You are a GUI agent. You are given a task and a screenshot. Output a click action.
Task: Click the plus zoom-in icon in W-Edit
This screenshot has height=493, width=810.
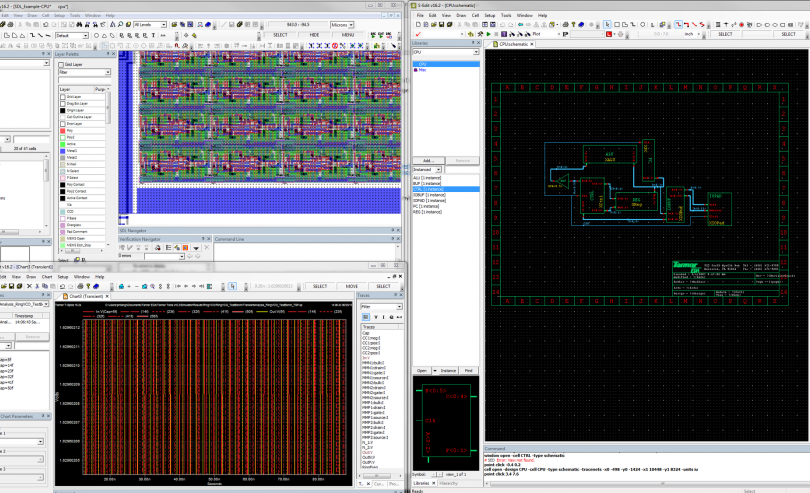[x=129, y=286]
